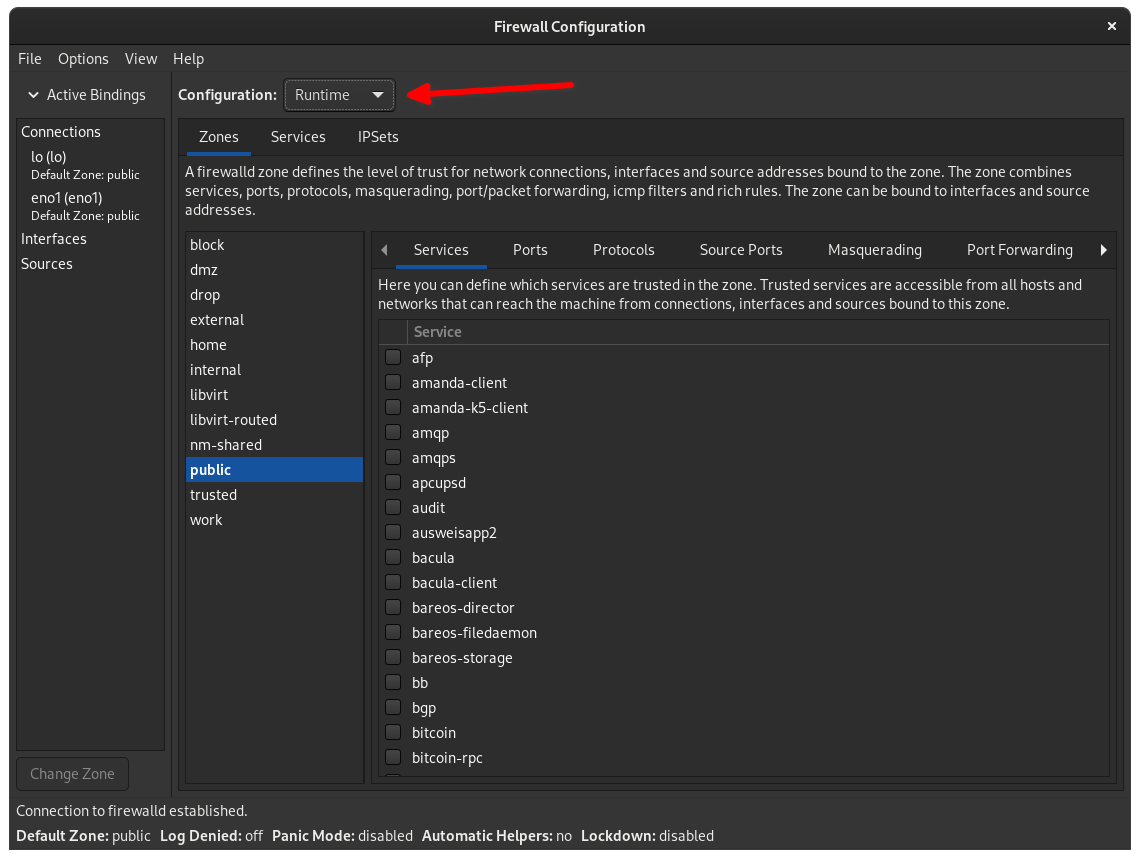The width and height of the screenshot is (1140, 859).
Task: Click the Change Zone button
Action: click(72, 773)
